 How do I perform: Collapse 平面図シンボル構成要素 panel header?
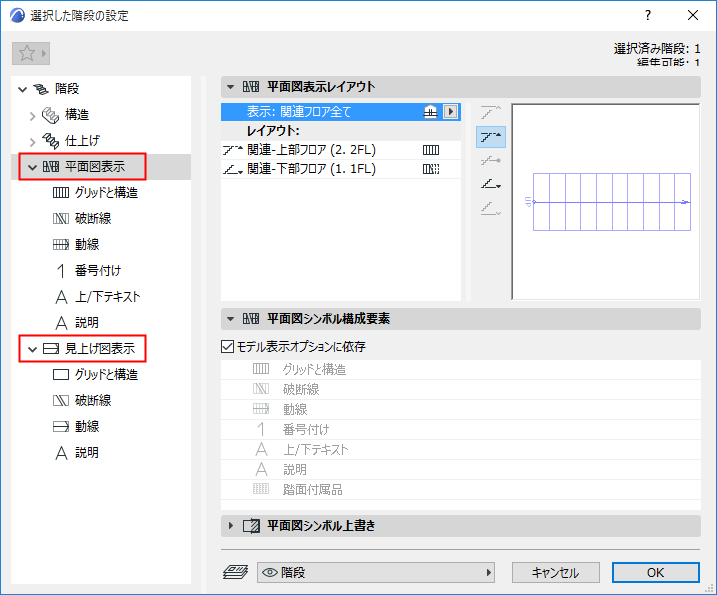[460, 319]
